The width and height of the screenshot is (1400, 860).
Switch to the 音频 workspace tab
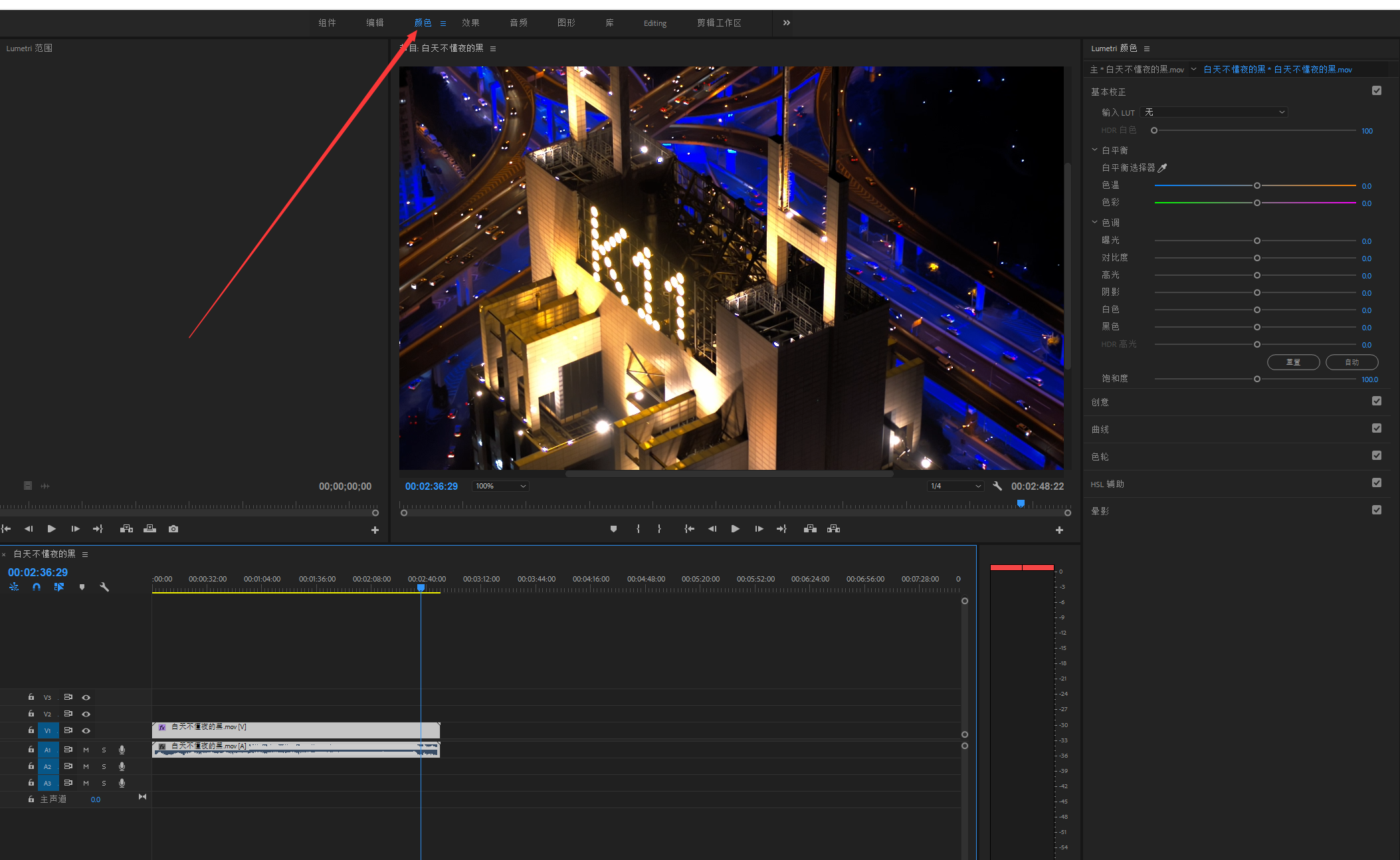pyautogui.click(x=518, y=23)
